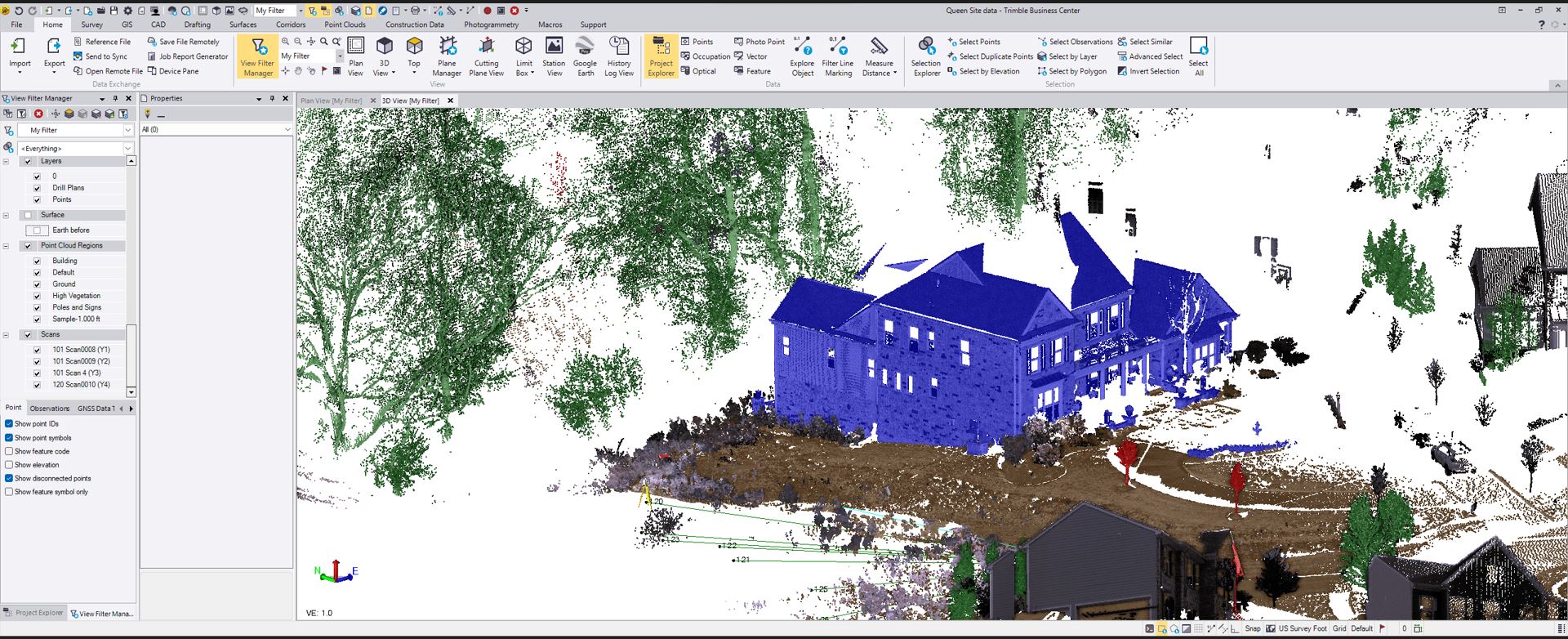
Task: Open the File menu
Action: [x=16, y=25]
